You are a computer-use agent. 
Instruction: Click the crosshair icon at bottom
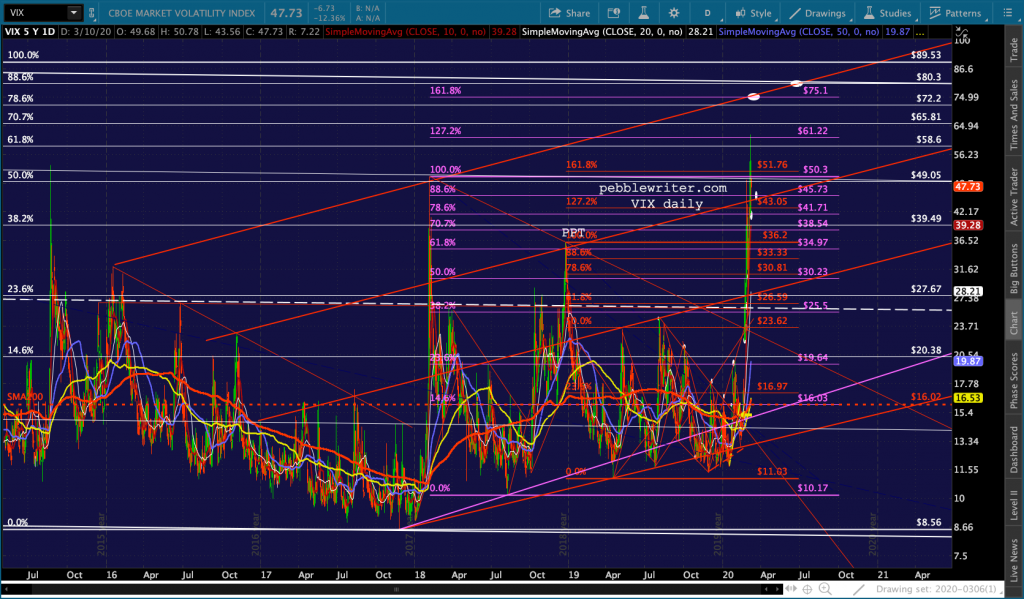click(x=807, y=589)
